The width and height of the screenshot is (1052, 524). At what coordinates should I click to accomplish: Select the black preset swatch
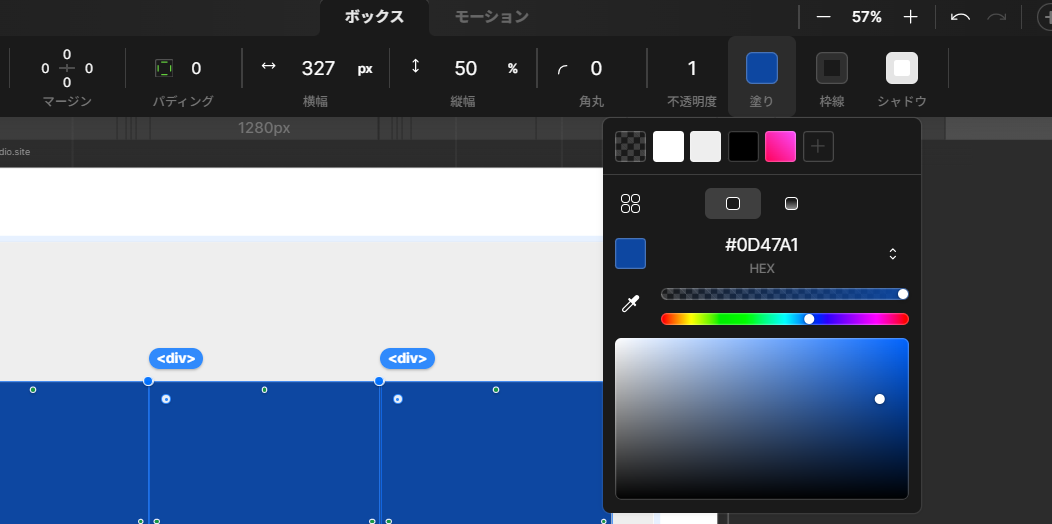[743, 147]
